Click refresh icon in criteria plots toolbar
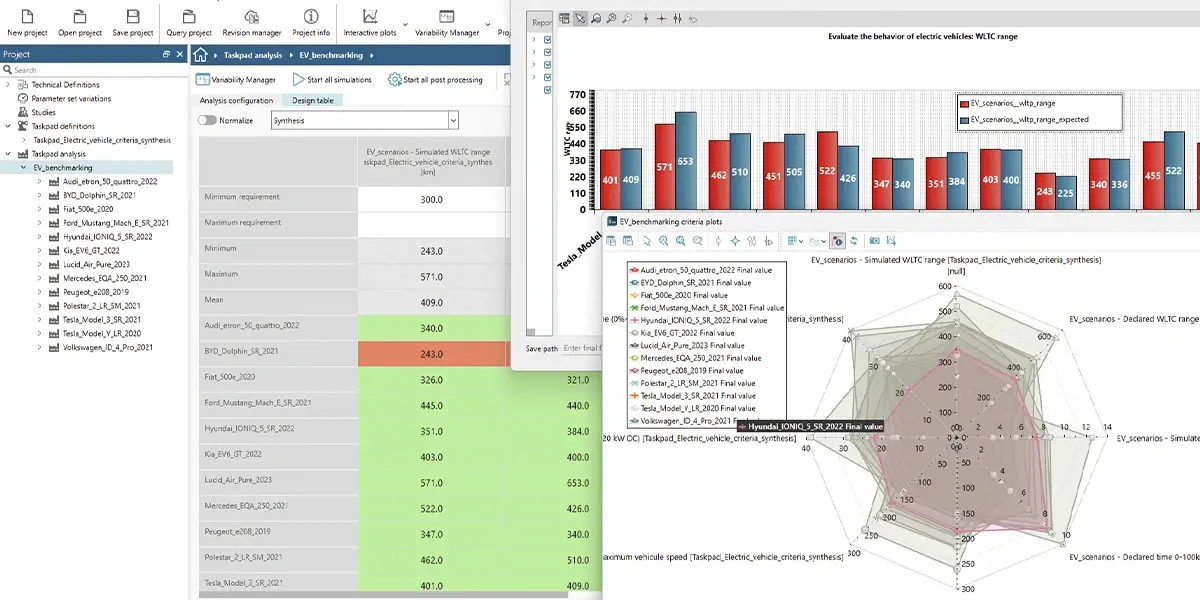The height and width of the screenshot is (600, 1200). tap(853, 241)
